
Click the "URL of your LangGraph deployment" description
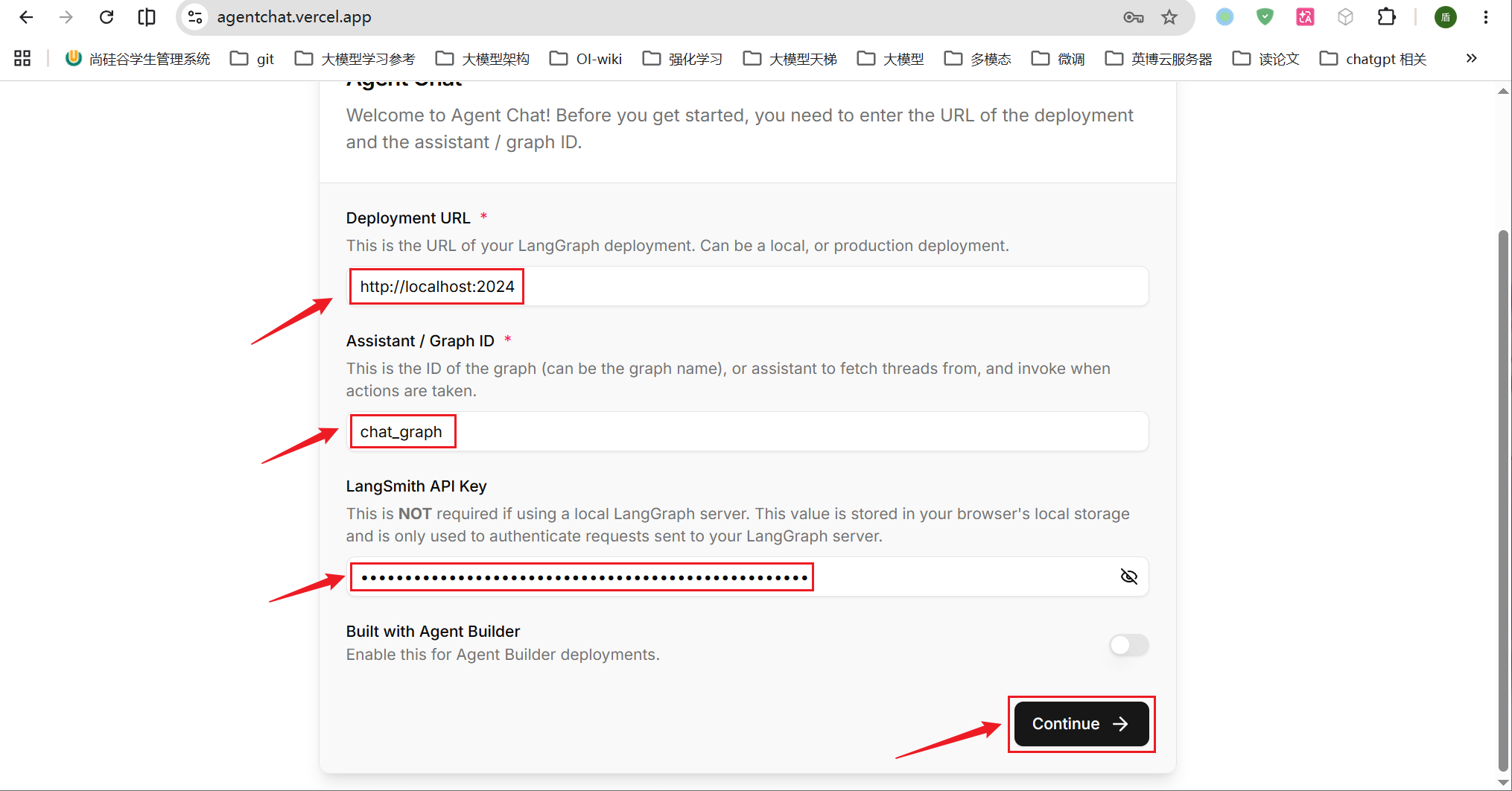[x=678, y=246]
